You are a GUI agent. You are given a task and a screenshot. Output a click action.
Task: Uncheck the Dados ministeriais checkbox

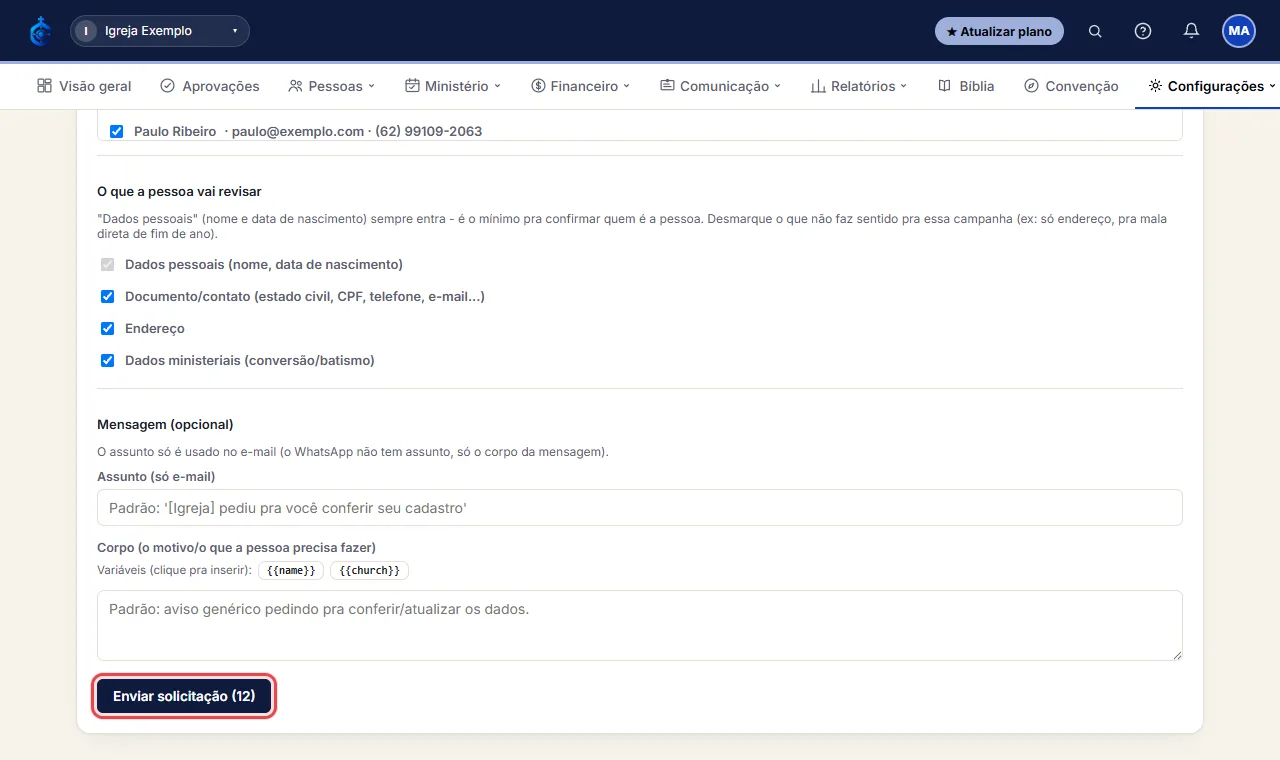(x=107, y=361)
